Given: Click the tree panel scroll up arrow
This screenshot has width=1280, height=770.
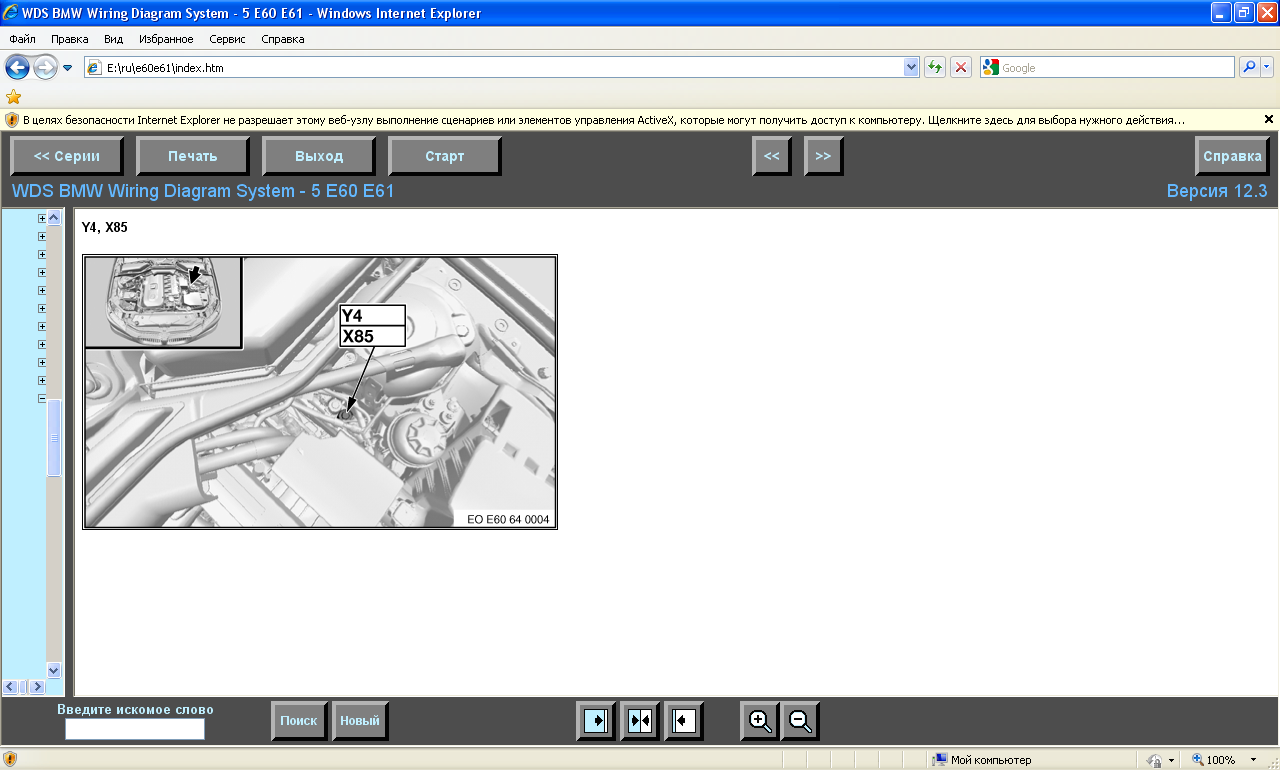Looking at the screenshot, I should (54, 218).
